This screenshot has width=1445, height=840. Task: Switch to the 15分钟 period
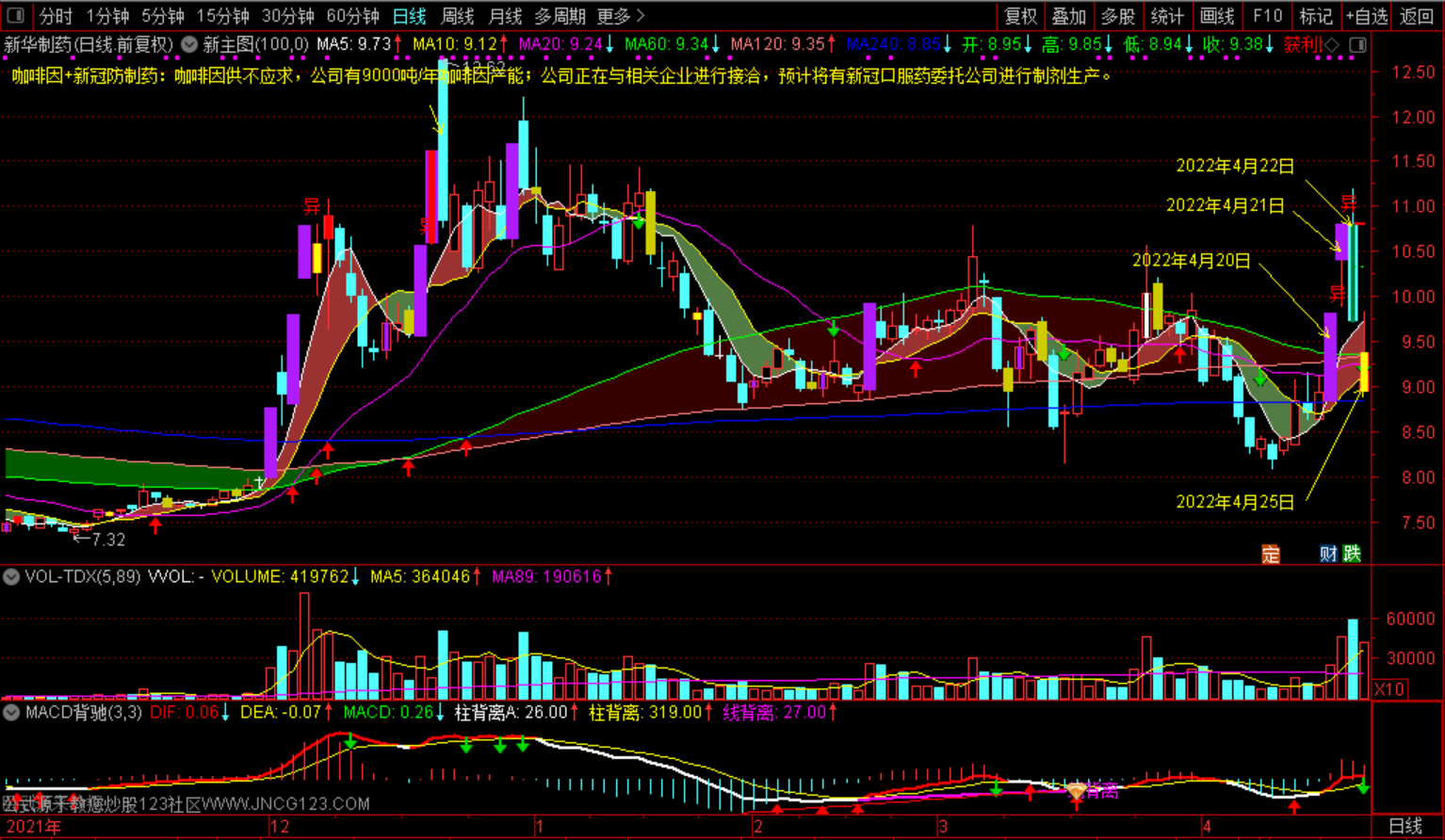click(x=222, y=16)
